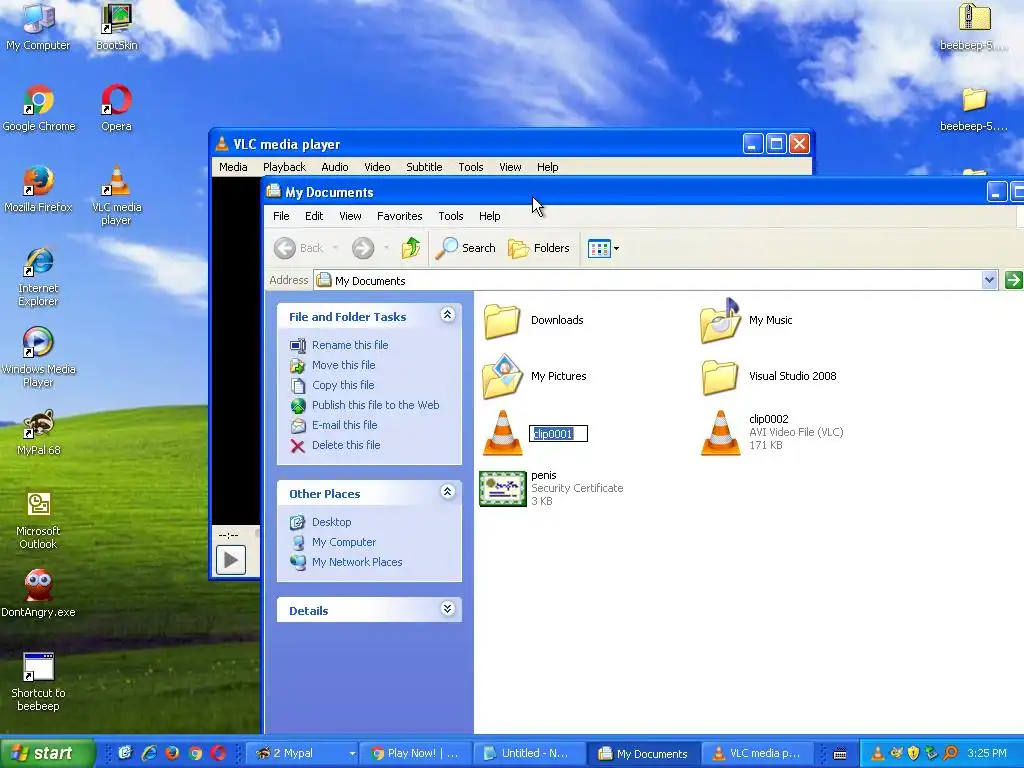Click the Up folder toolbar icon
The height and width of the screenshot is (768, 1024).
[411, 248]
